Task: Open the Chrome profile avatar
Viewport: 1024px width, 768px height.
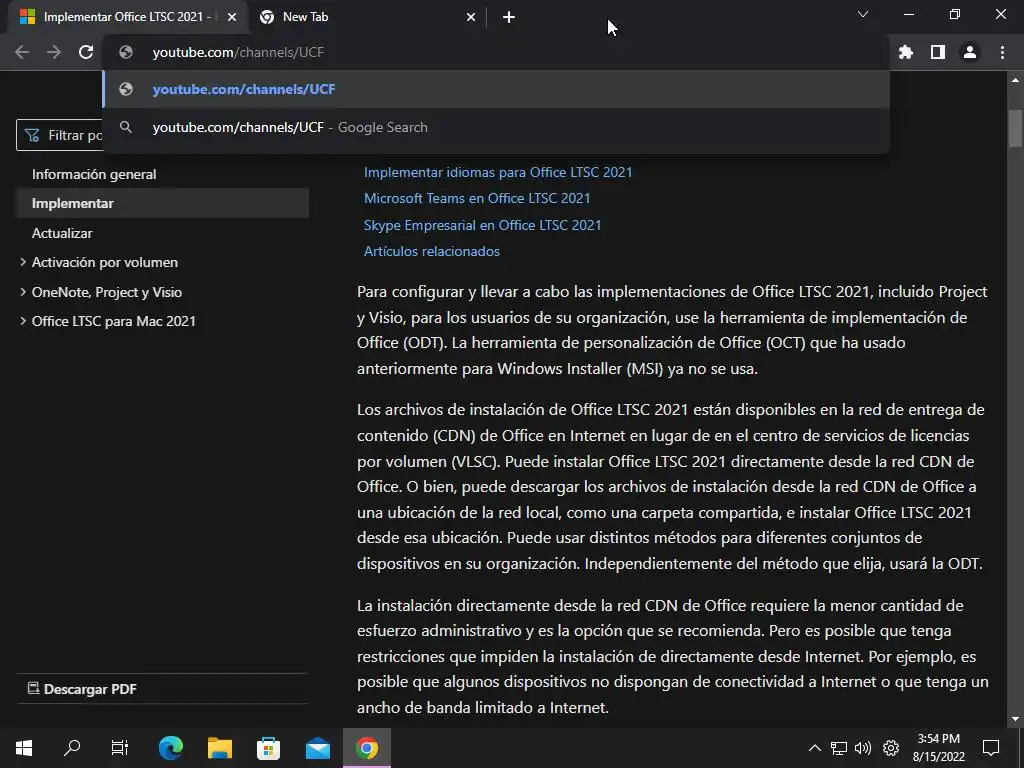Action: 970,52
